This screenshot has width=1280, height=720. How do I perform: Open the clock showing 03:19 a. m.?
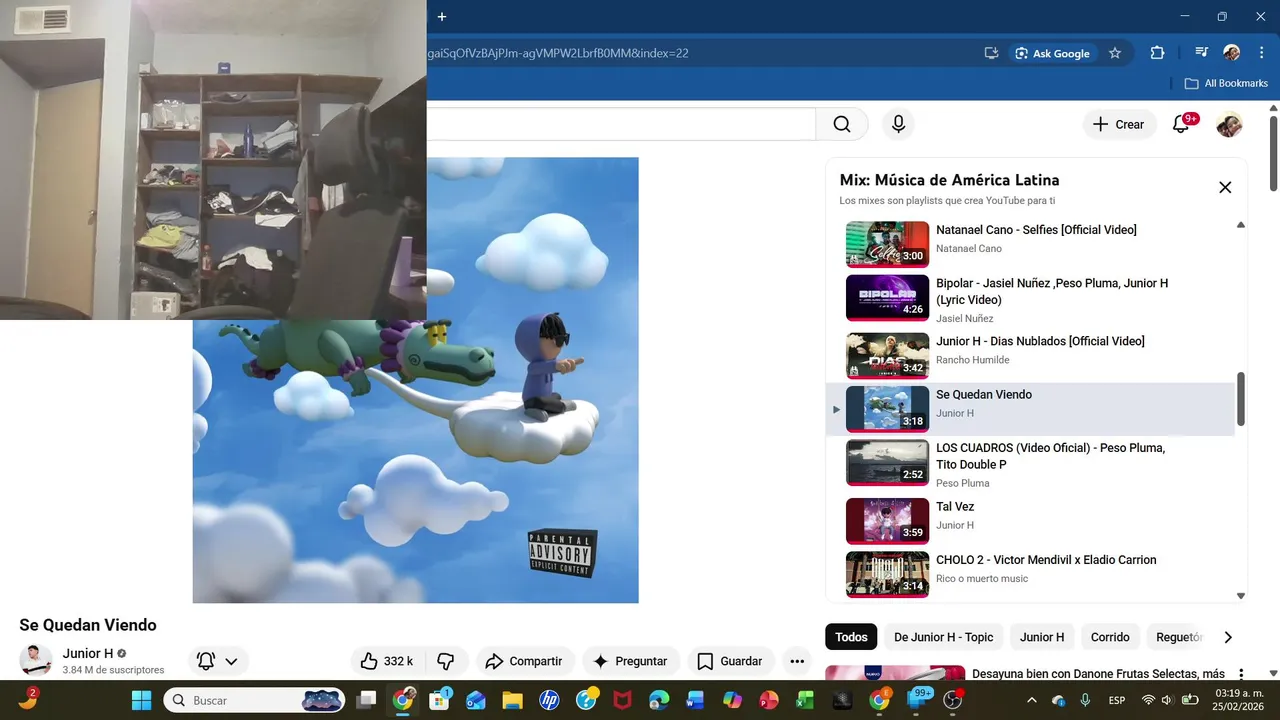pyautogui.click(x=1239, y=700)
